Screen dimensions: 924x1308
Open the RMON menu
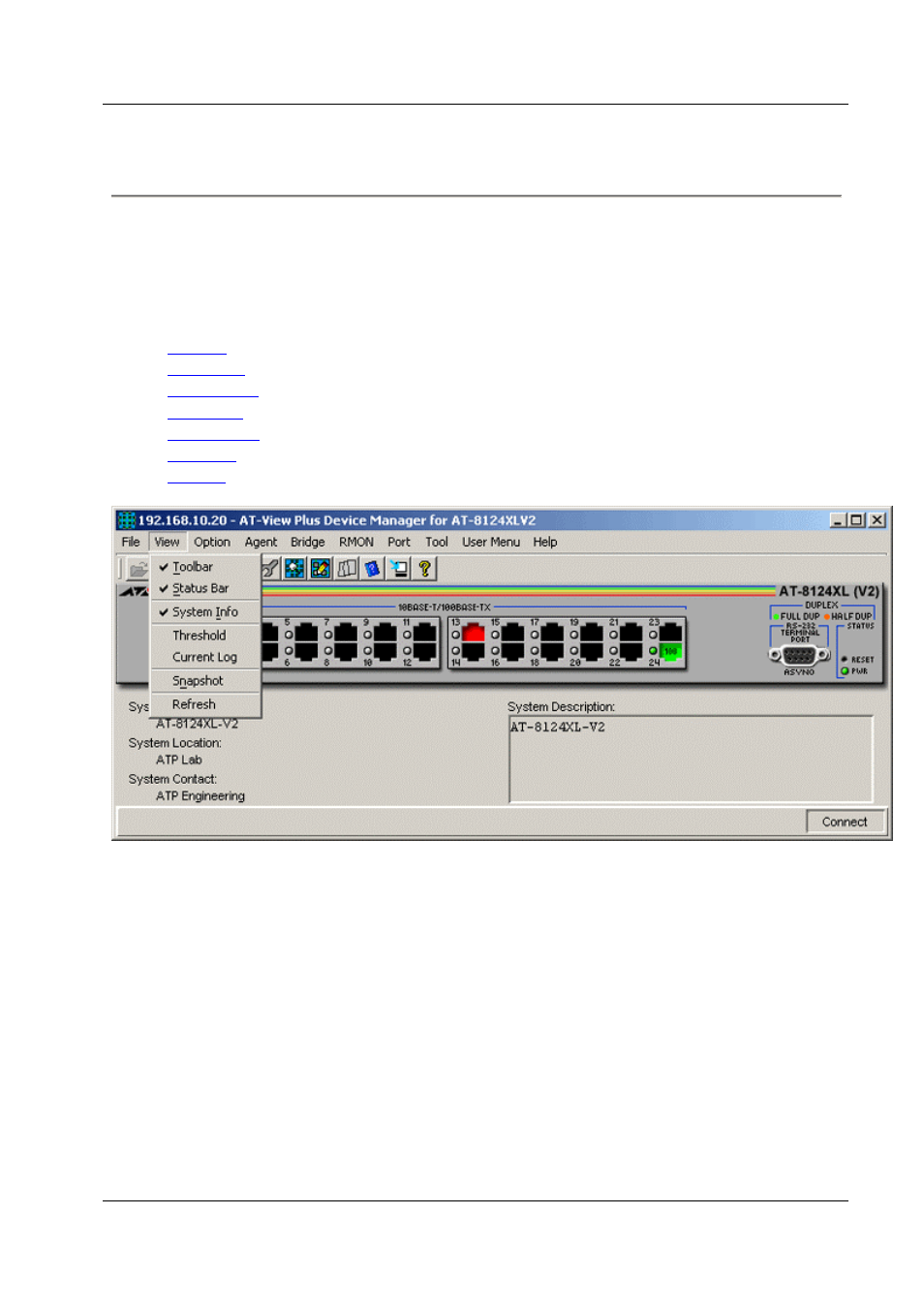pyautogui.click(x=356, y=542)
